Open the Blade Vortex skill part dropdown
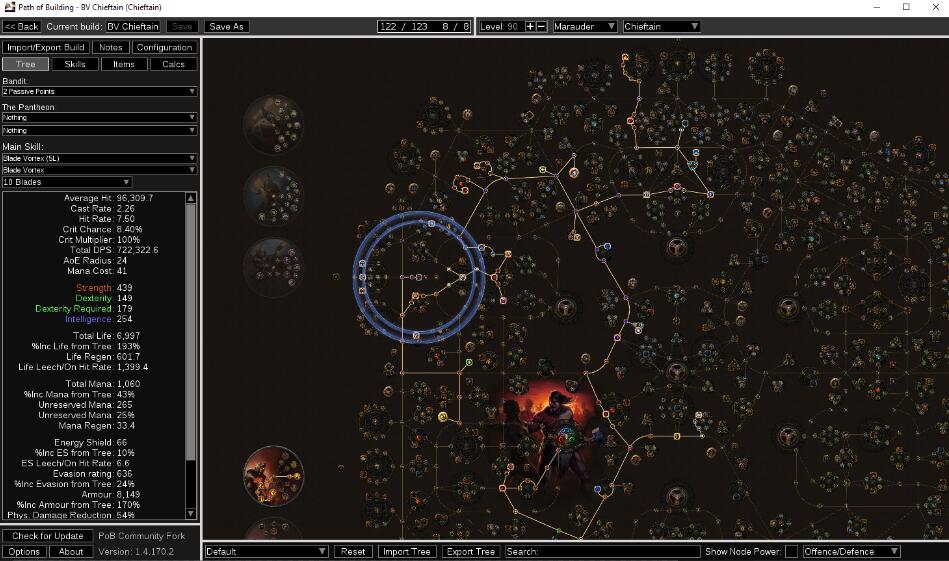 [x=99, y=170]
